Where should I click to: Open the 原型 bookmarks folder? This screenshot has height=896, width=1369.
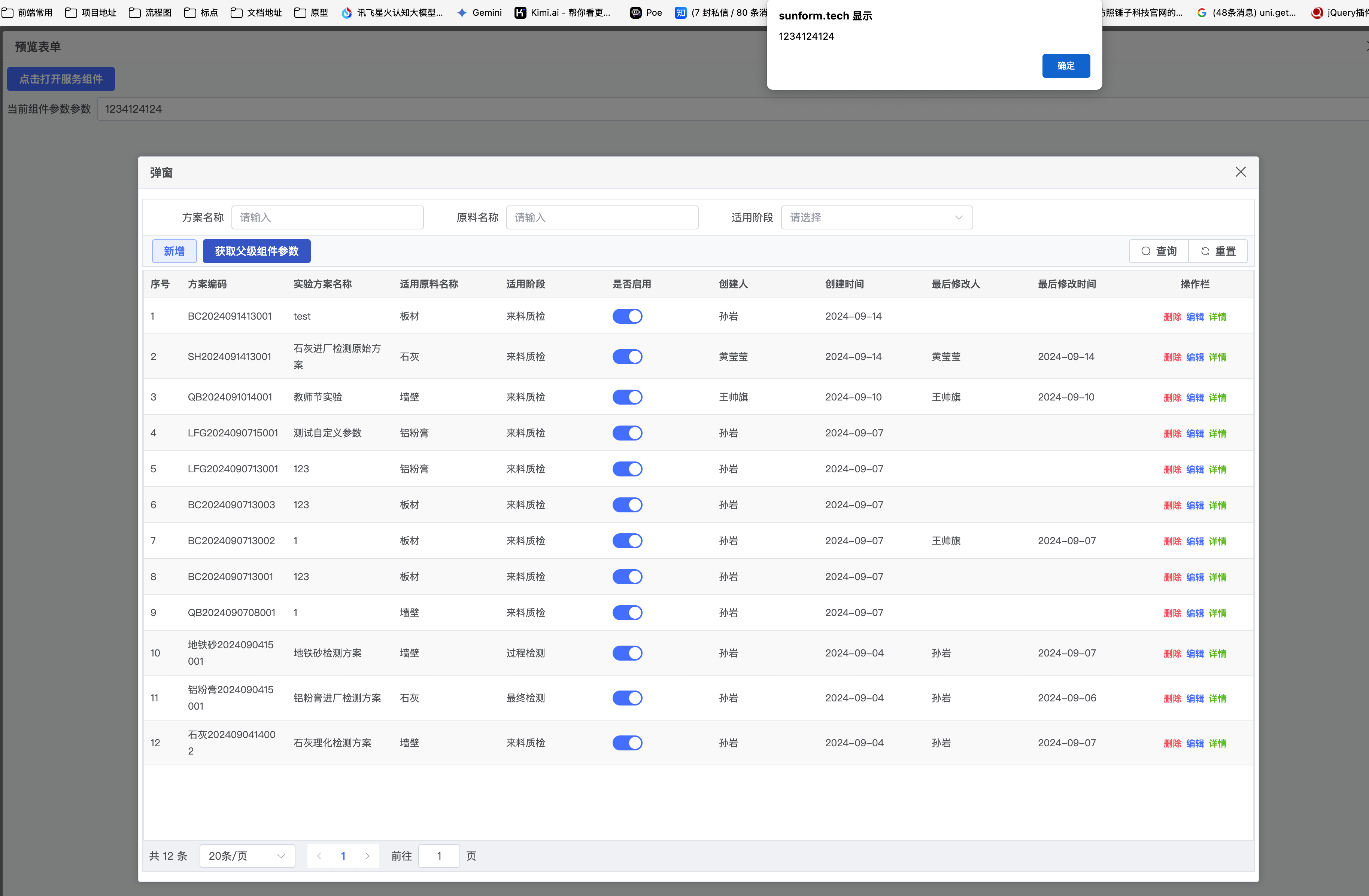311,13
